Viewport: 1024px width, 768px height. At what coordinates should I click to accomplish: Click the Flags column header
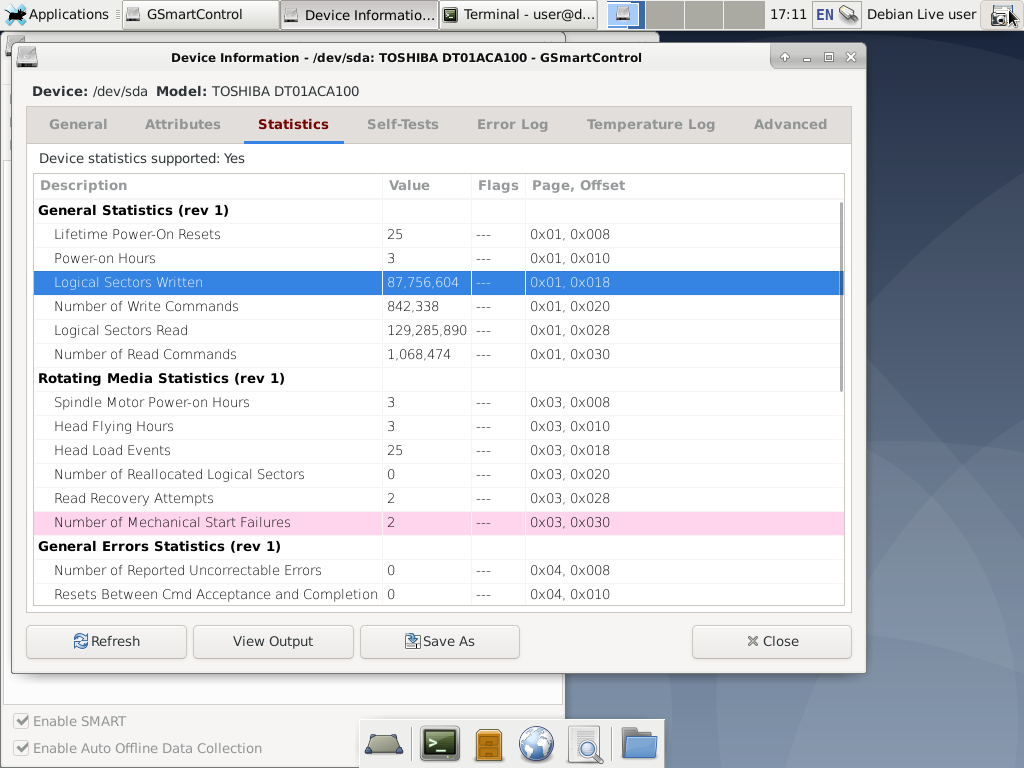pyautogui.click(x=498, y=185)
